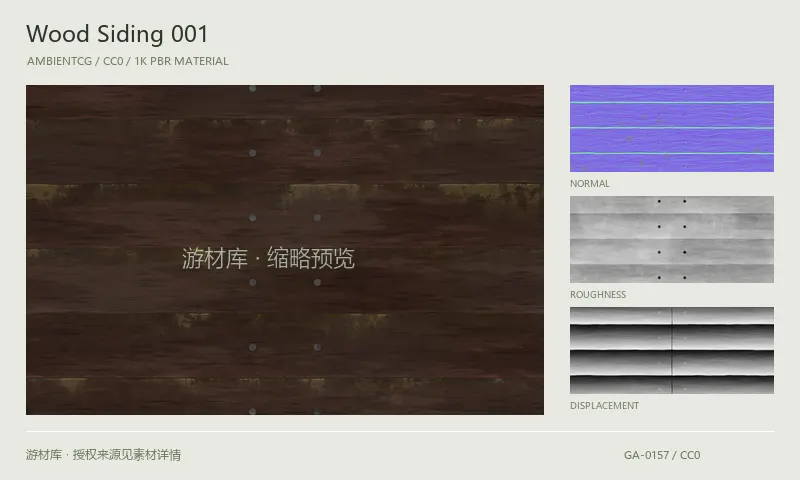Click the 游材库 · 授权来源见素材详情 footer text
The width and height of the screenshot is (800, 480).
coord(103,455)
